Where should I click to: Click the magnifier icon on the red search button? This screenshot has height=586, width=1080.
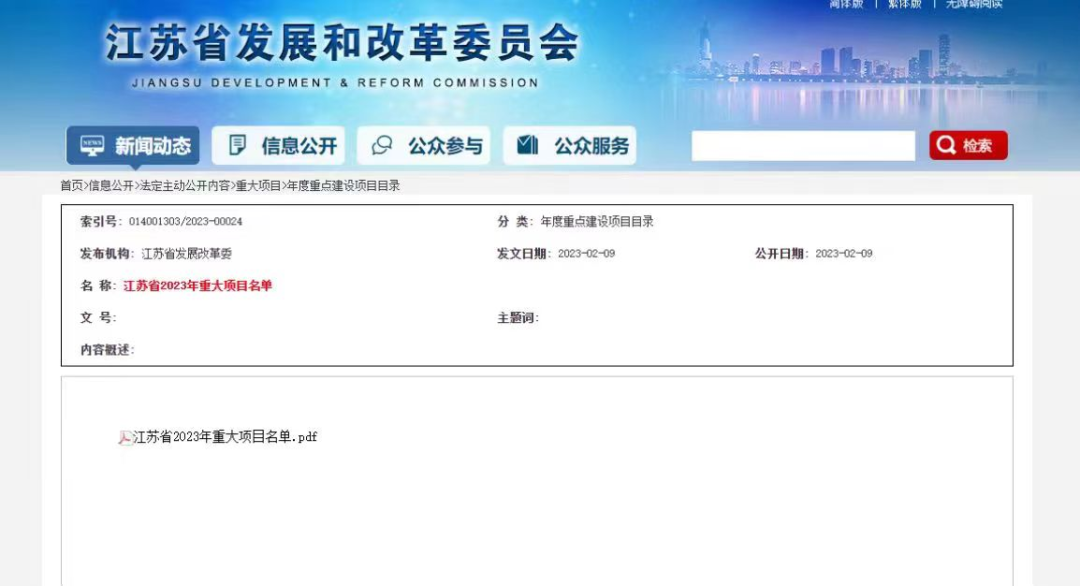(946, 146)
